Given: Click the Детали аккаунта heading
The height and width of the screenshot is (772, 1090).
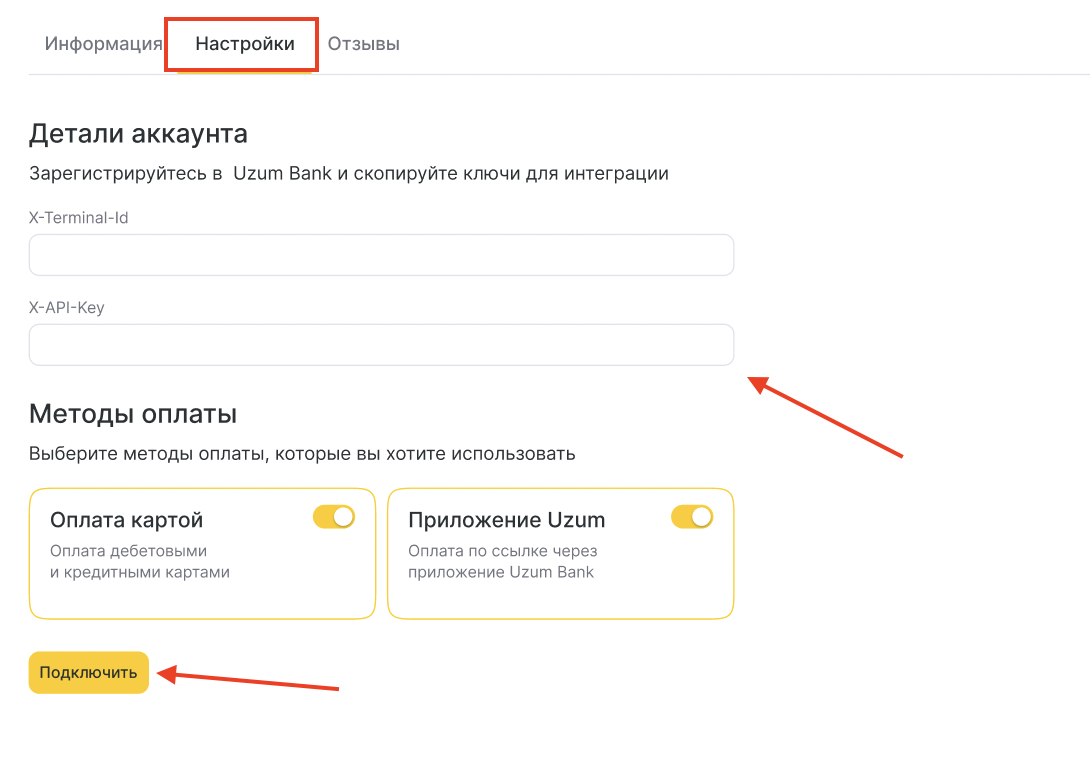Looking at the screenshot, I should (x=138, y=133).
